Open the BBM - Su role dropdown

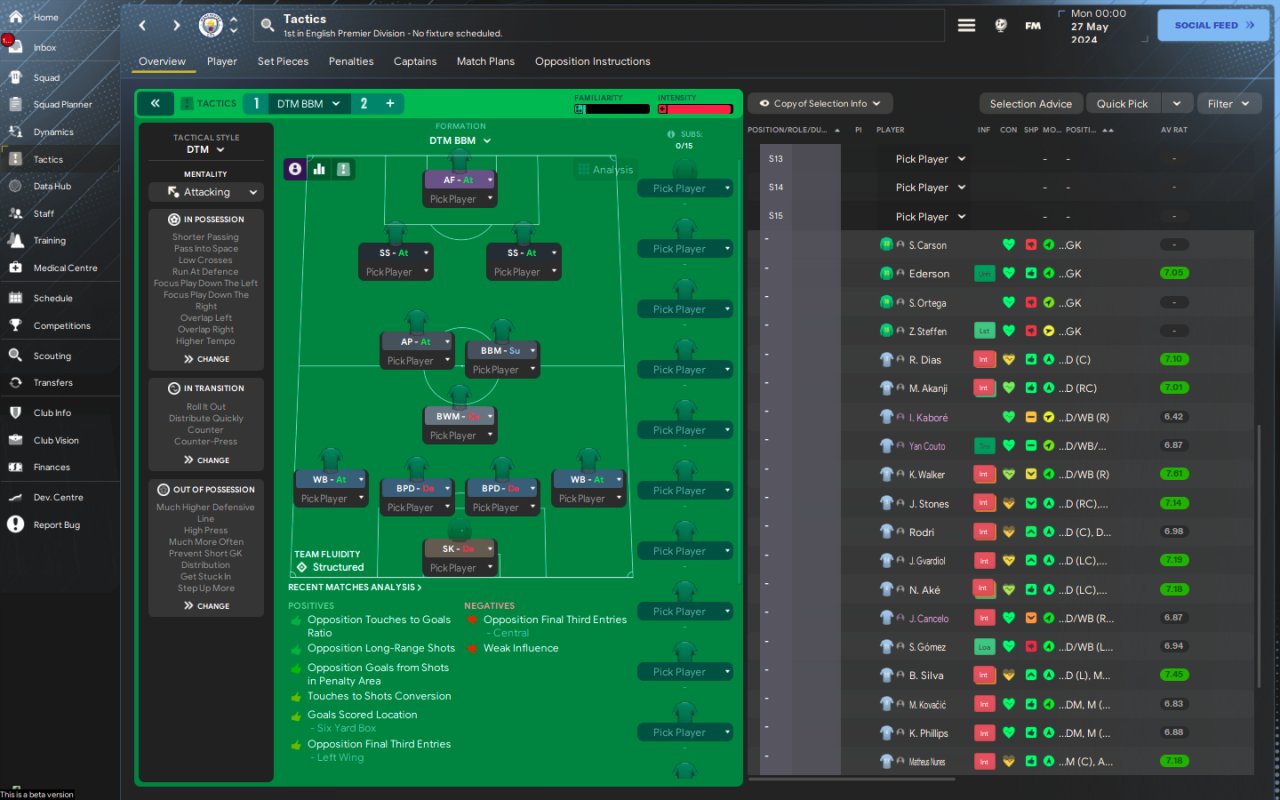(502, 351)
